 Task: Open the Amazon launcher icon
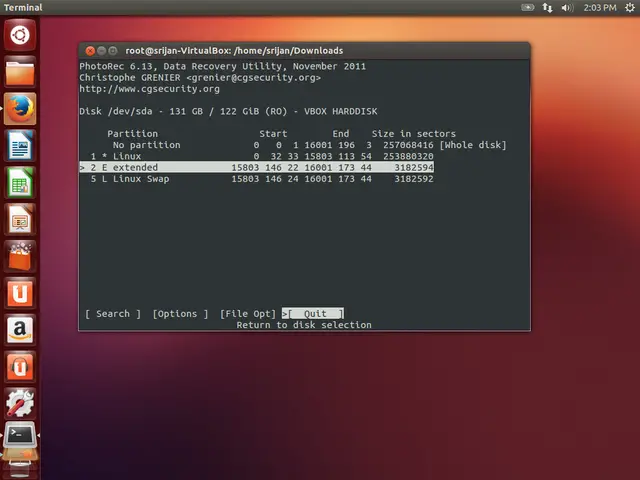(20, 330)
